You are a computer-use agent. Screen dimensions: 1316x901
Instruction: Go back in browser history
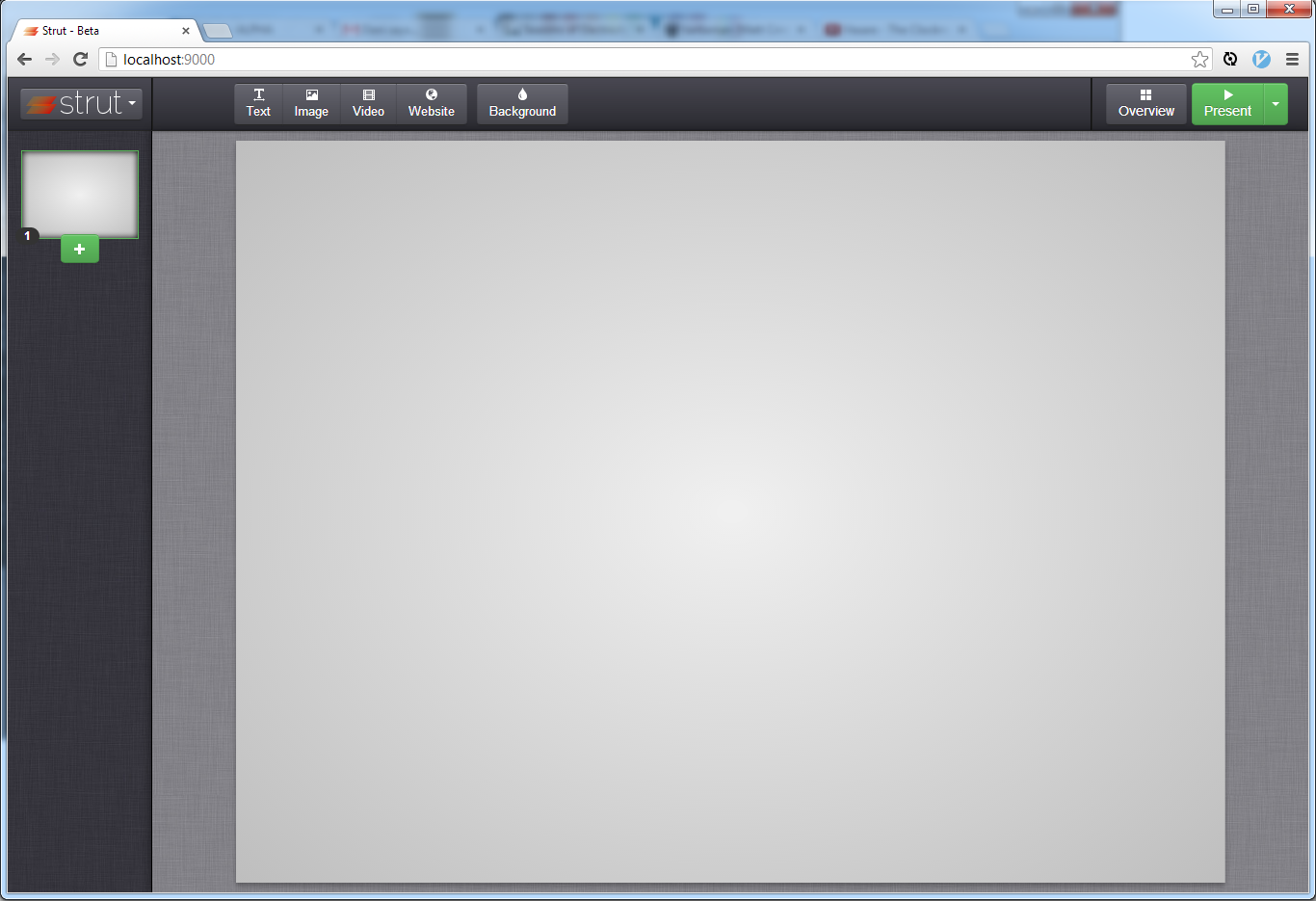pyautogui.click(x=25, y=60)
